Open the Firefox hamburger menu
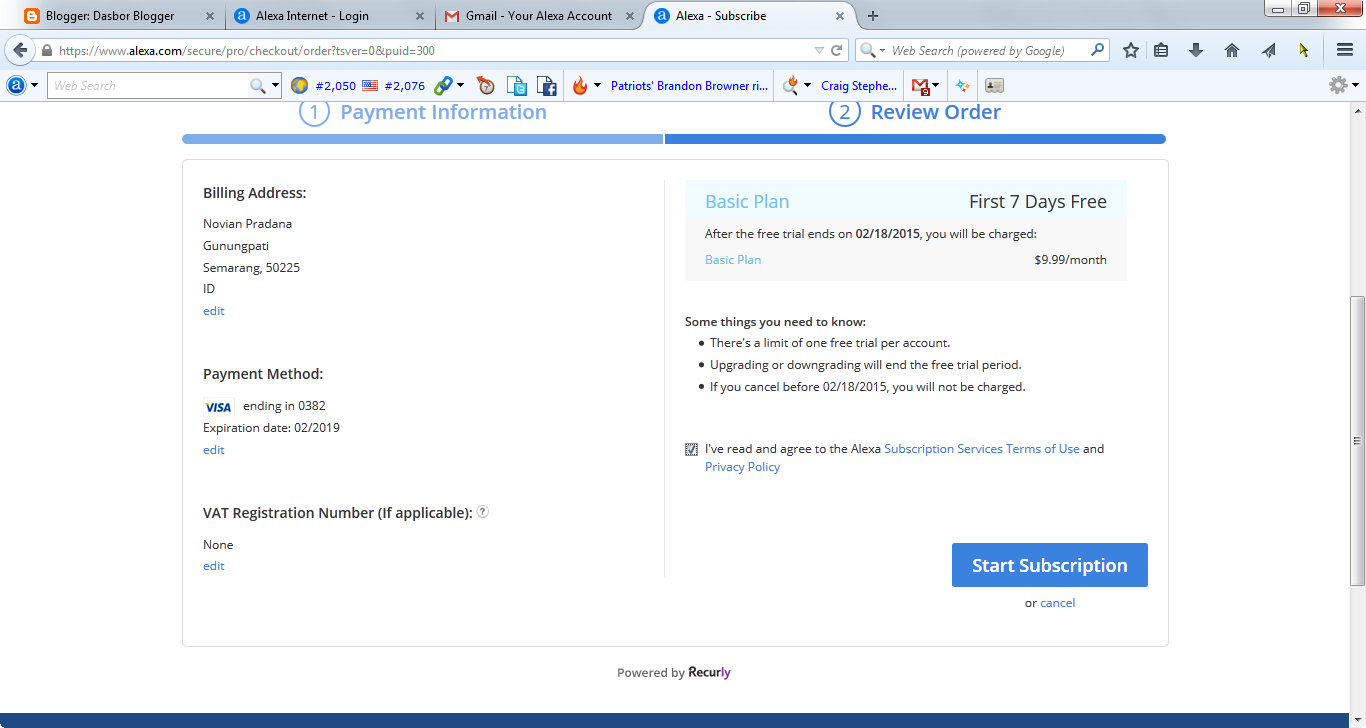The image size is (1366, 728). 1345,50
